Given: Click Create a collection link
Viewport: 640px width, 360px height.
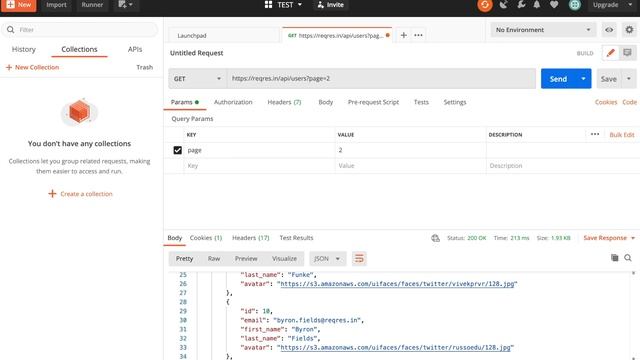Looking at the screenshot, I should pos(80,194).
